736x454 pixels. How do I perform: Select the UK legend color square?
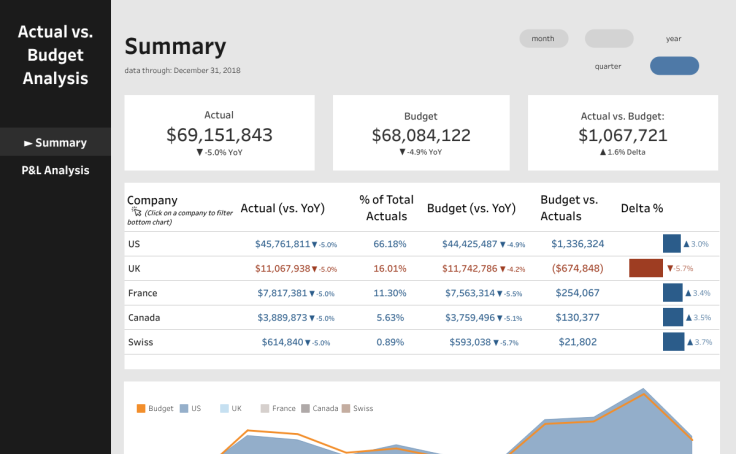click(225, 408)
